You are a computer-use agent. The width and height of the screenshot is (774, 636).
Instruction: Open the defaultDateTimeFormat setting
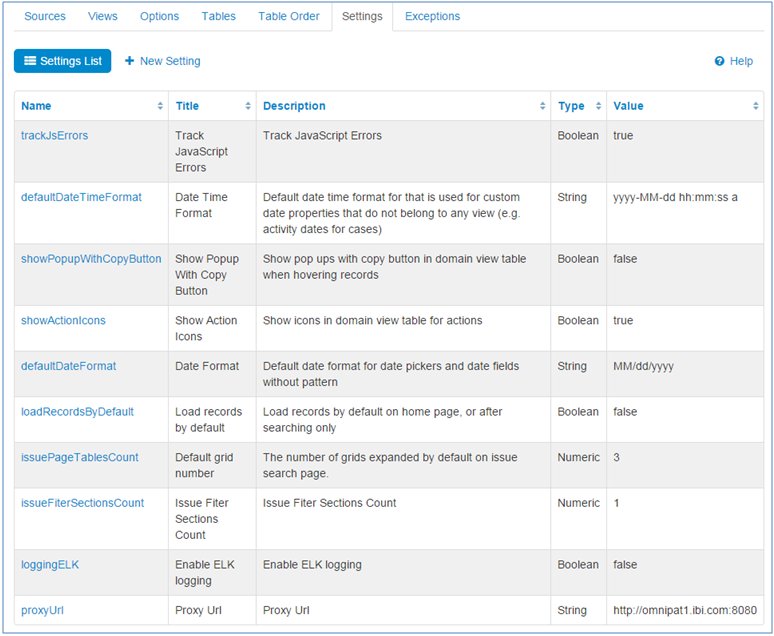click(x=81, y=198)
